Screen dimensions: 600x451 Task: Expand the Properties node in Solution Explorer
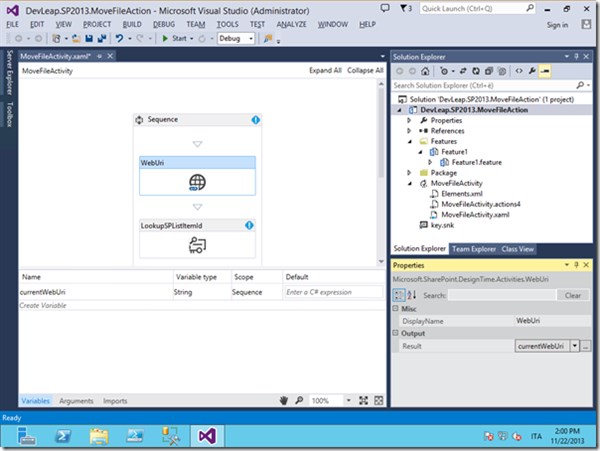click(x=409, y=120)
